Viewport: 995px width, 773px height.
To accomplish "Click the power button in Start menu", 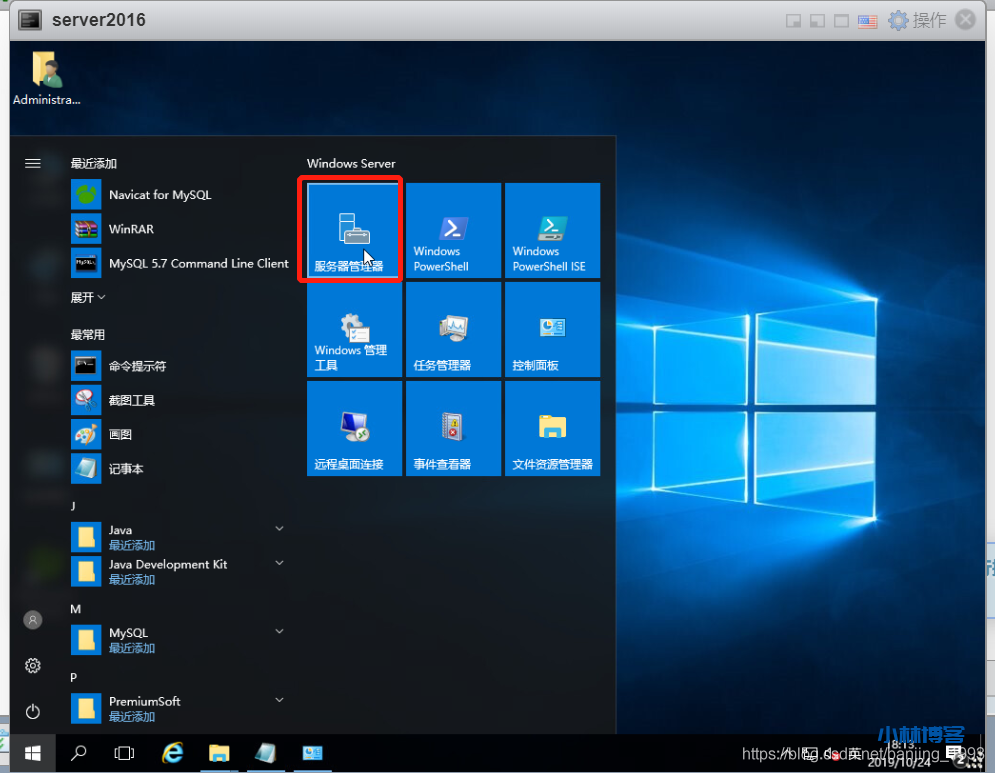I will click(33, 711).
